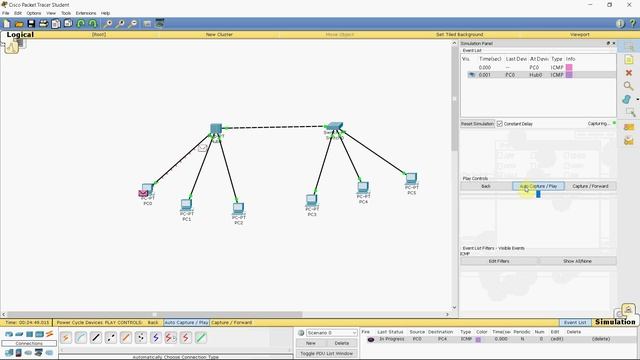Expand the Draw tool dropdown arrow
This screenshot has width=640, height=360.
point(638,99)
